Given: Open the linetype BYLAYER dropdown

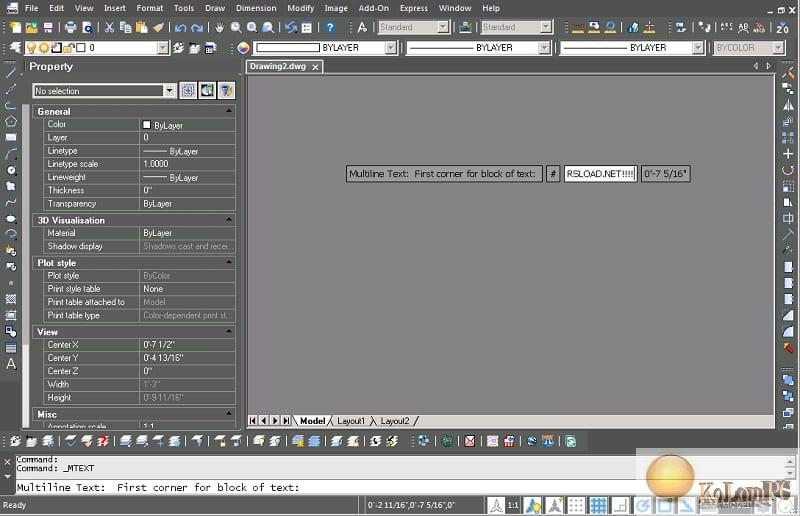Looking at the screenshot, I should [544, 48].
